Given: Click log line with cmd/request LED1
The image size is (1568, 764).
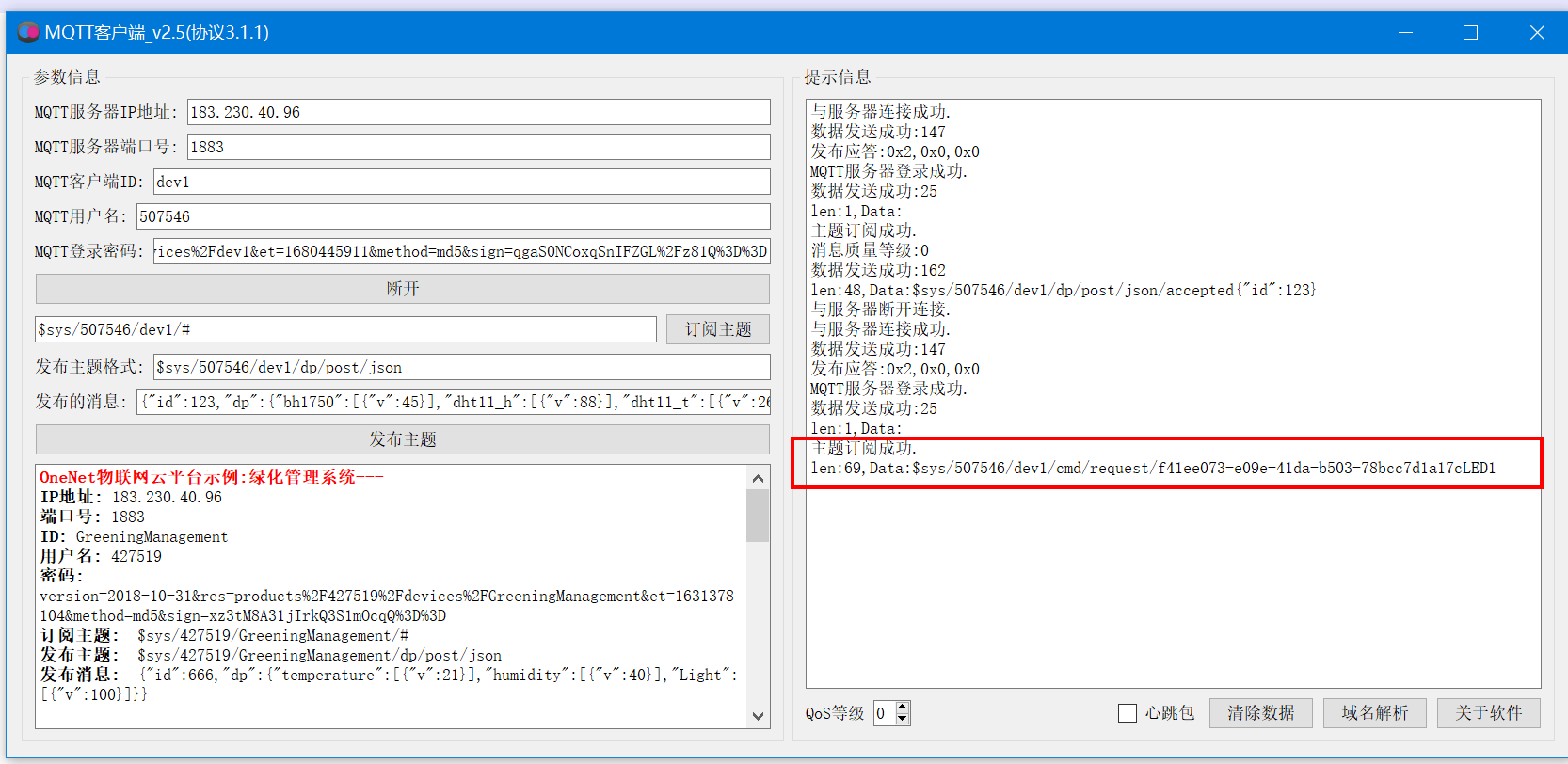Looking at the screenshot, I should [x=1153, y=468].
